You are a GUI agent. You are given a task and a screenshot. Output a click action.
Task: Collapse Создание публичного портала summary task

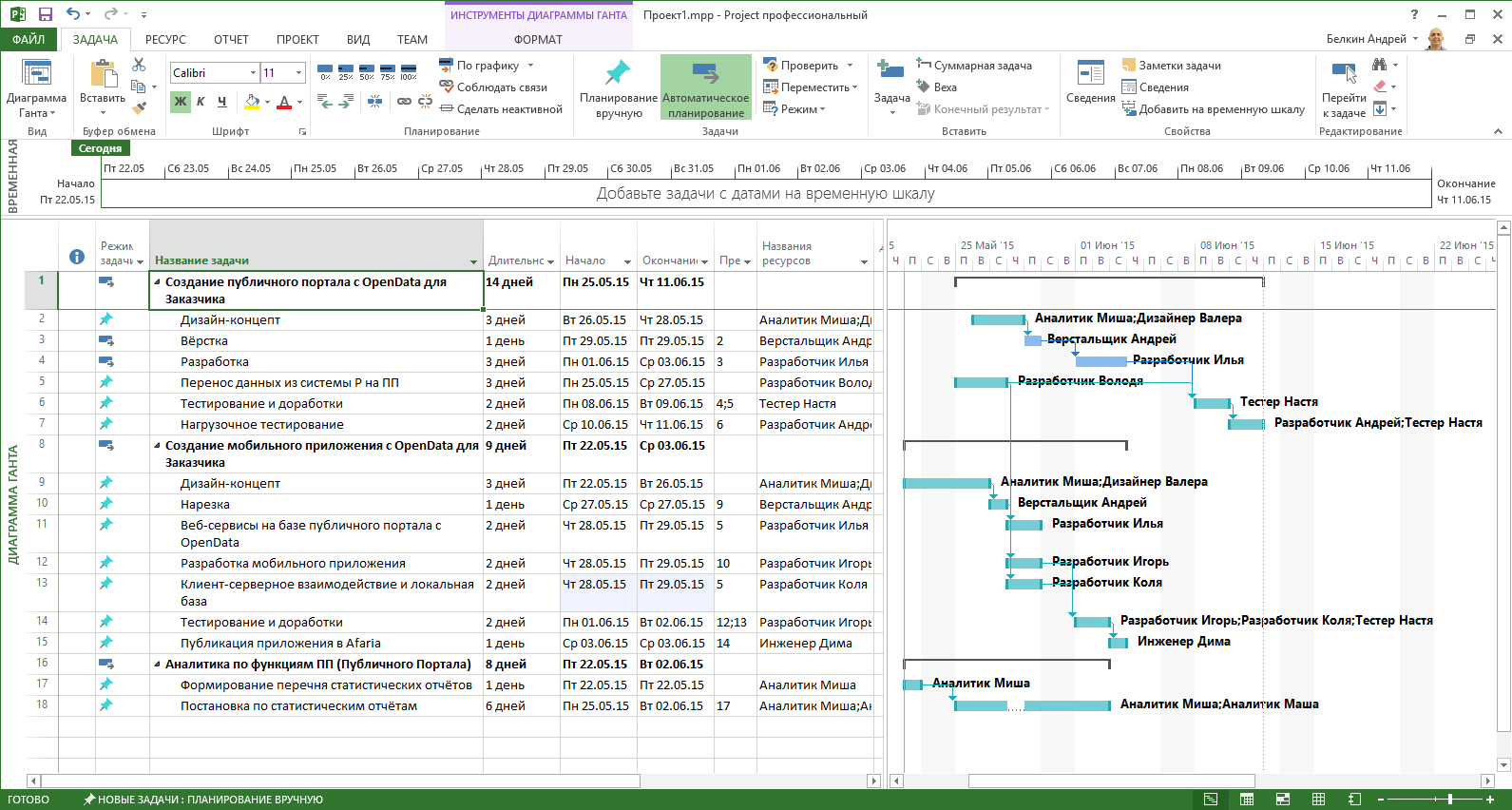(x=158, y=281)
